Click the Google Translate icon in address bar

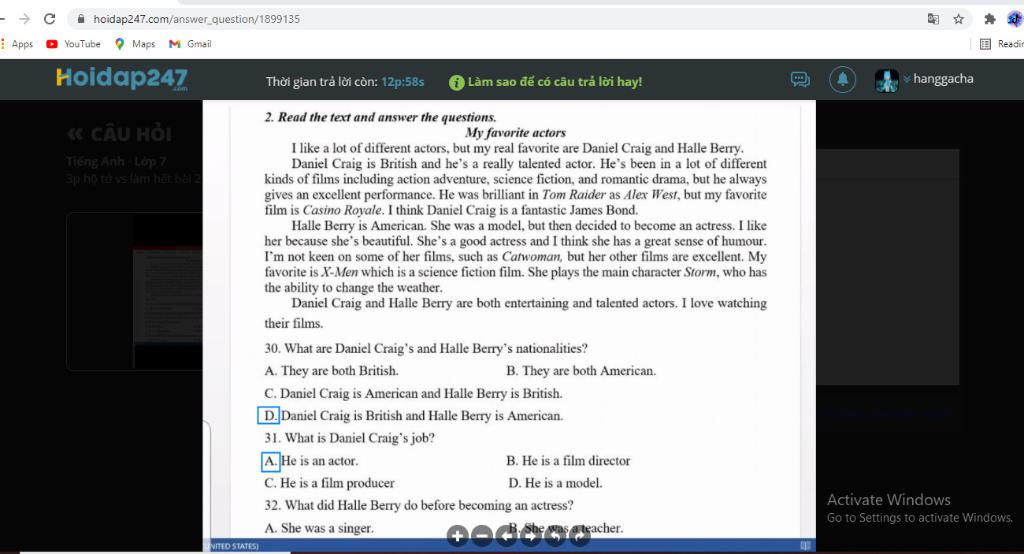pyautogui.click(x=933, y=19)
